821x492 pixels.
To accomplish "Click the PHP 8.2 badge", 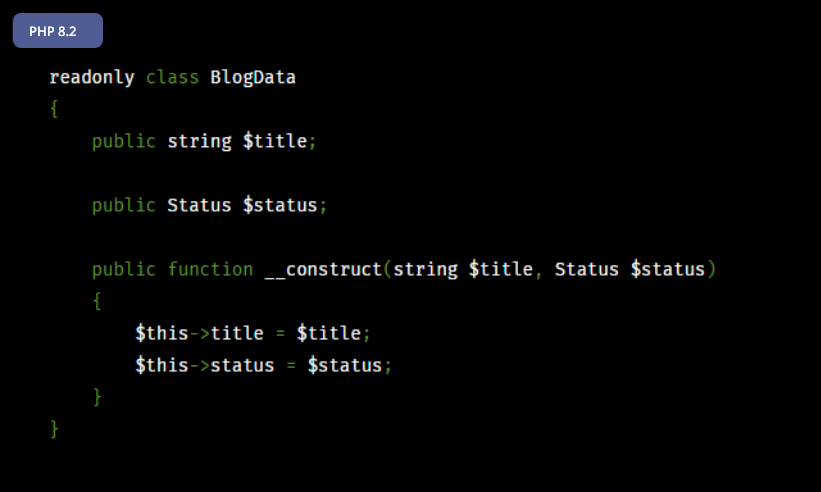I will pos(58,31).
